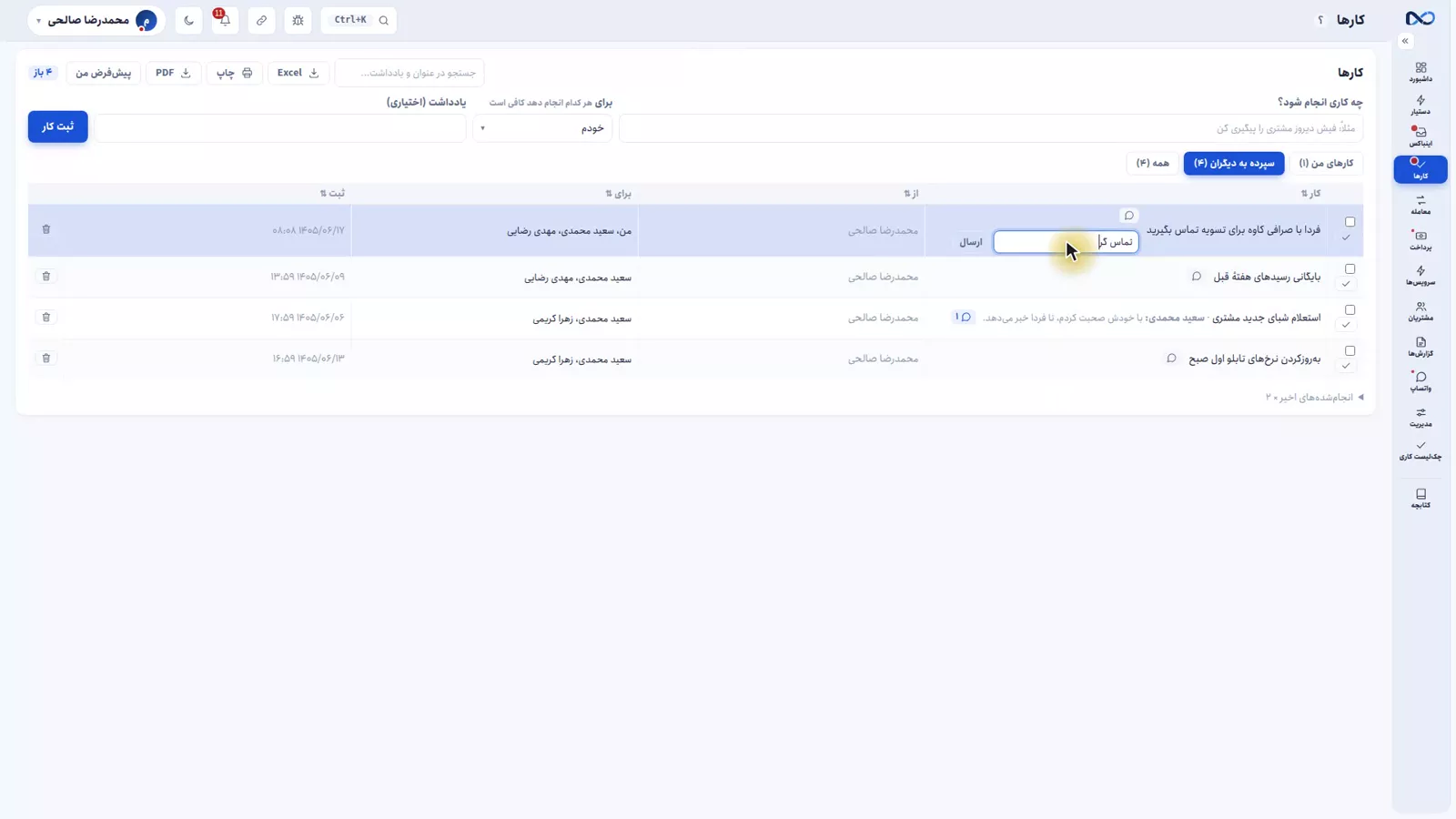This screenshot has height=819, width=1456.
Task: Click ارسال to send the note
Action: click(971, 242)
